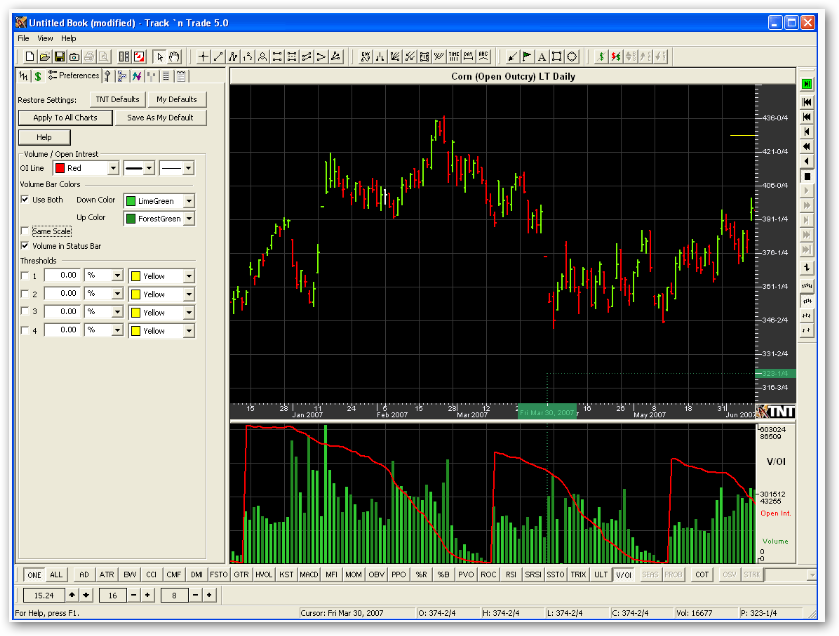Viewport: 839px width, 636px height.
Task: Toggle Volume in Status Bar checkbox
Action: coord(25,246)
